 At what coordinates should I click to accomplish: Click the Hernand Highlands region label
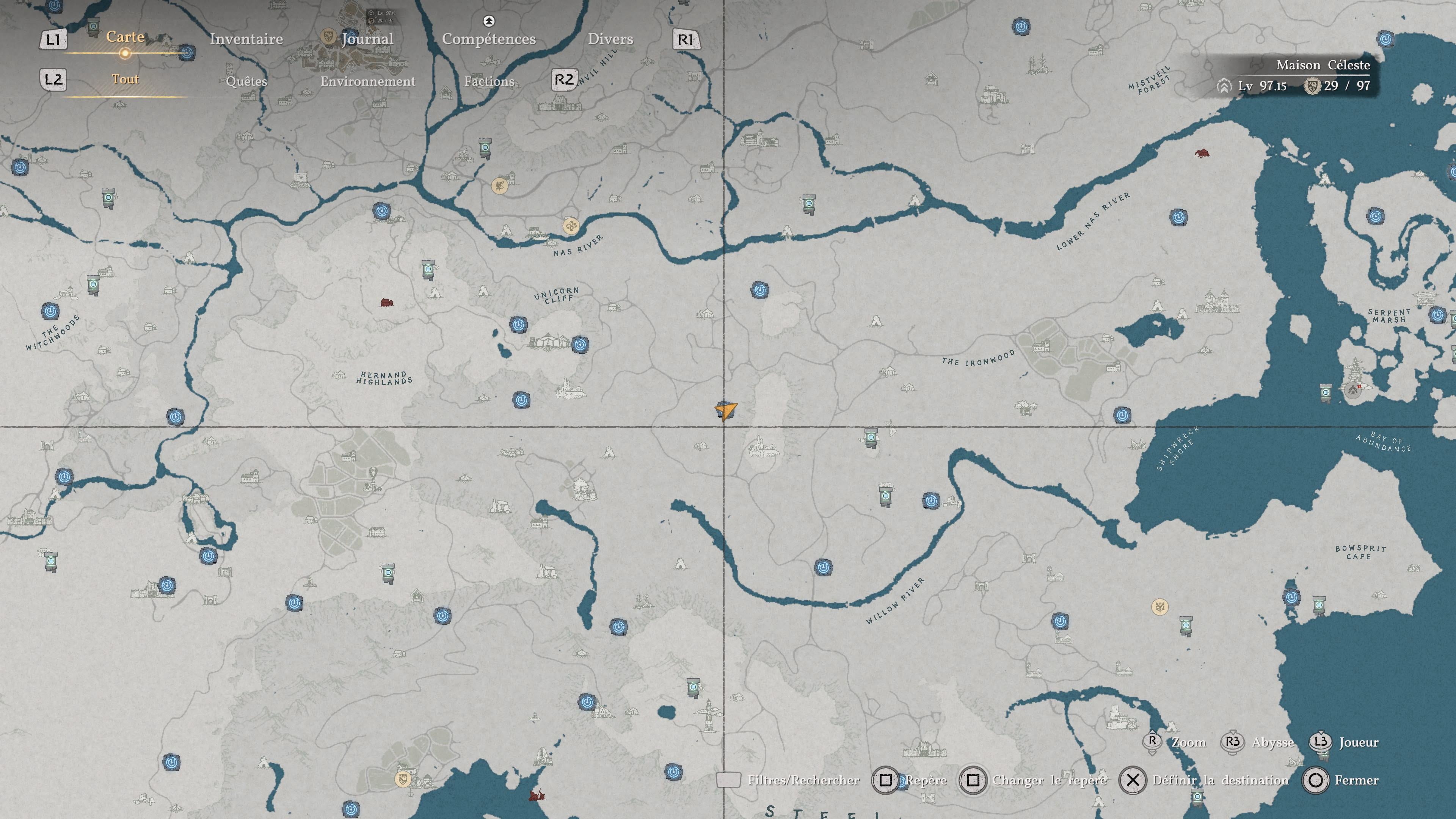tap(384, 378)
